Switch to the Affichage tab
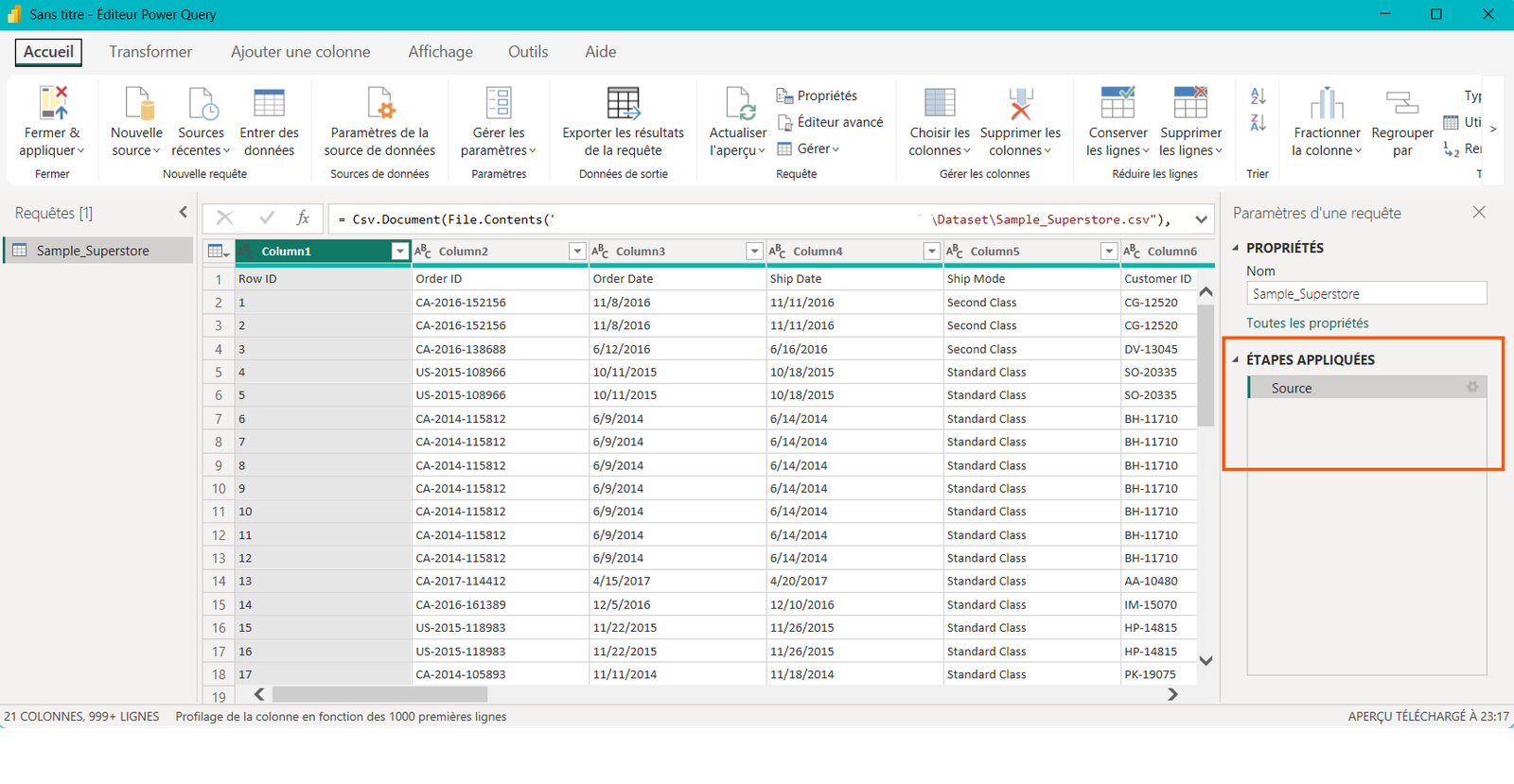Screen dimensions: 1514x784 441,52
